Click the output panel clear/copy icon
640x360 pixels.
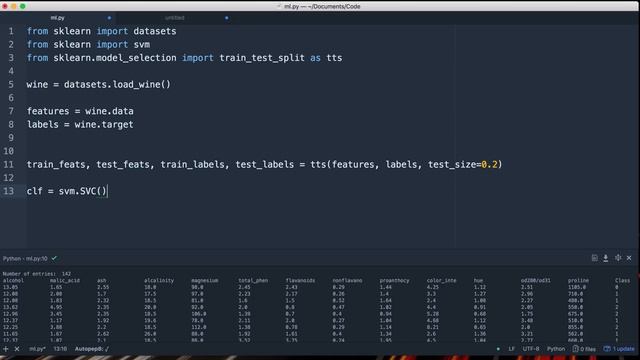coord(594,258)
